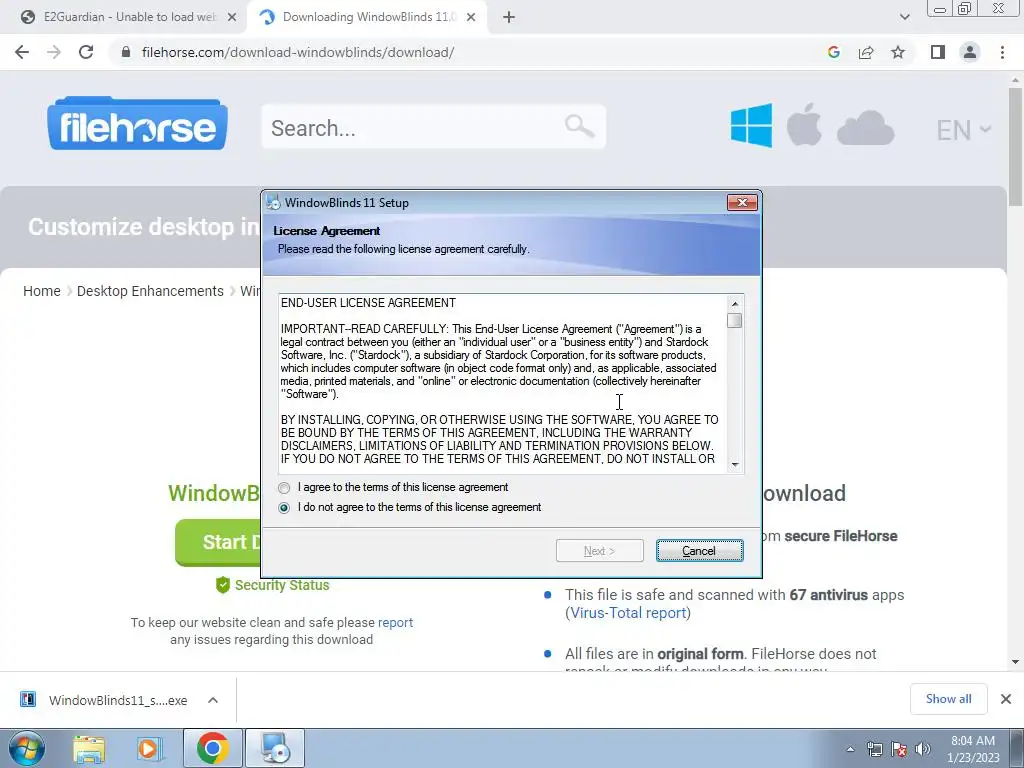This screenshot has width=1024, height=768.
Task: Click page scrollbar up arrow
Action: (x=1016, y=79)
